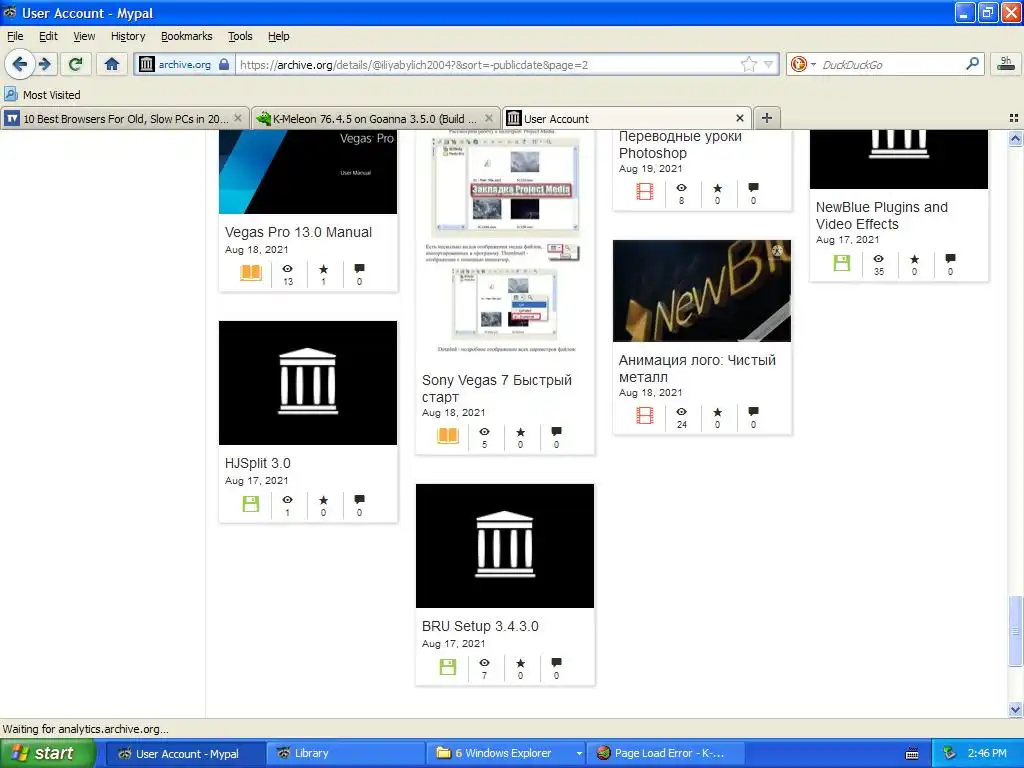Click the HJSplit 3.0 archive logo thumbnail
1024x768 pixels.
pos(308,383)
